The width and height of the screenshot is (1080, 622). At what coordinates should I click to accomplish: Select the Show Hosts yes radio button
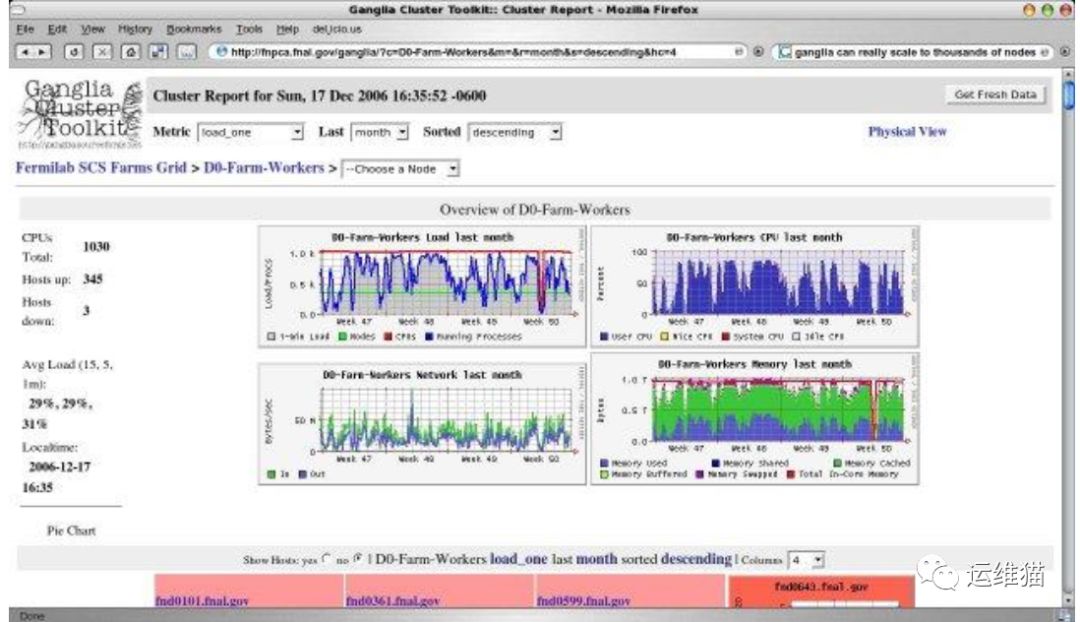click(323, 560)
